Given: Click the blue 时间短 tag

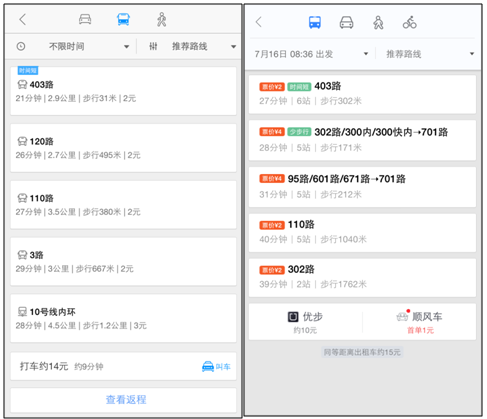Looking at the screenshot, I should pyautogui.click(x=28, y=70).
